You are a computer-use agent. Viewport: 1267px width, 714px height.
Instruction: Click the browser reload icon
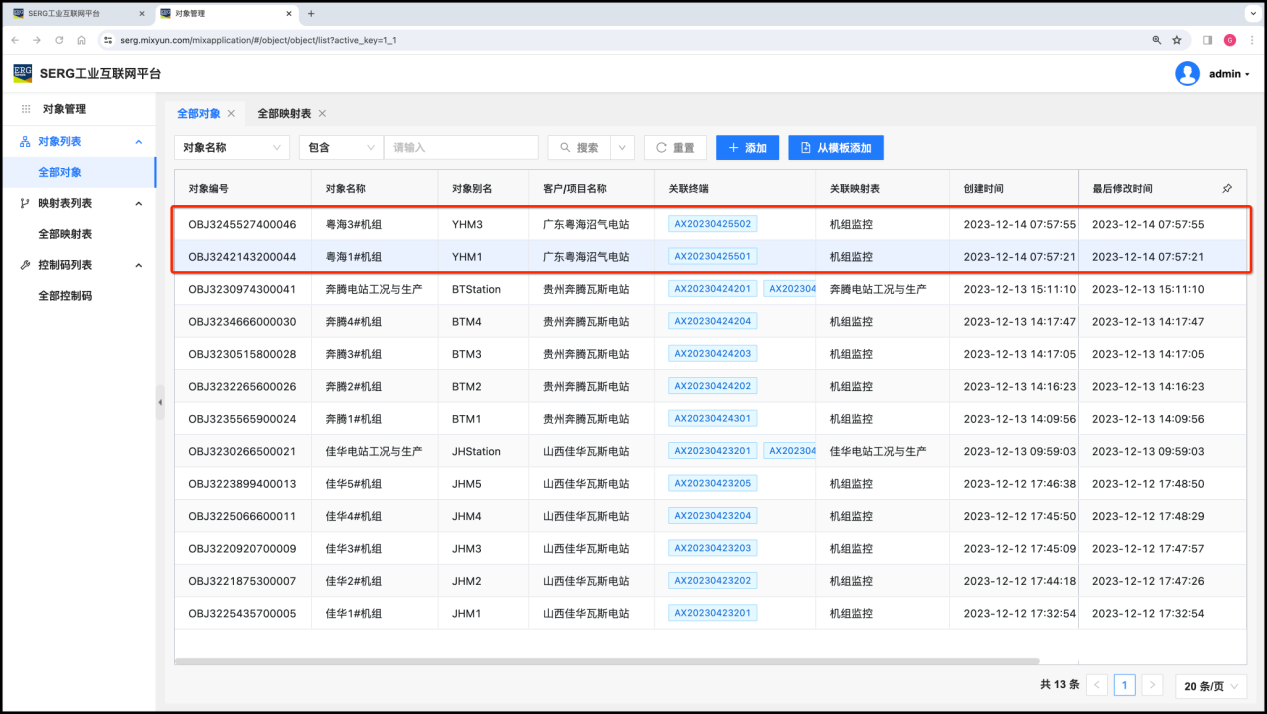[59, 40]
